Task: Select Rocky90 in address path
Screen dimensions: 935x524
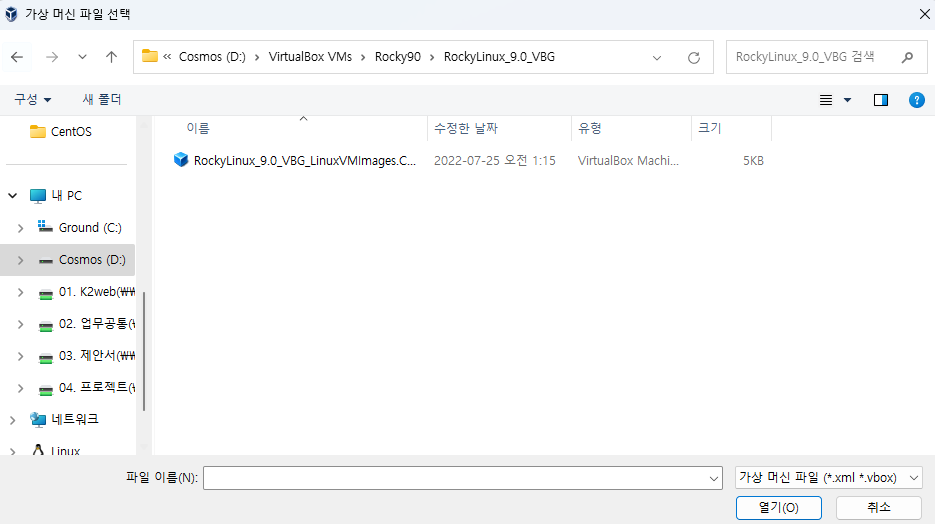Action: [x=398, y=57]
